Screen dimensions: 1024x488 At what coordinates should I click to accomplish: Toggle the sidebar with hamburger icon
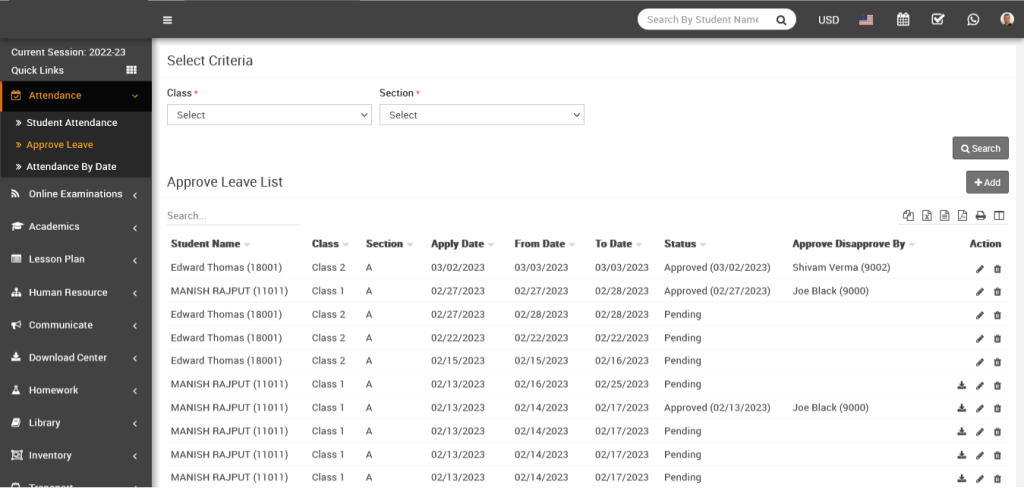[x=167, y=20]
